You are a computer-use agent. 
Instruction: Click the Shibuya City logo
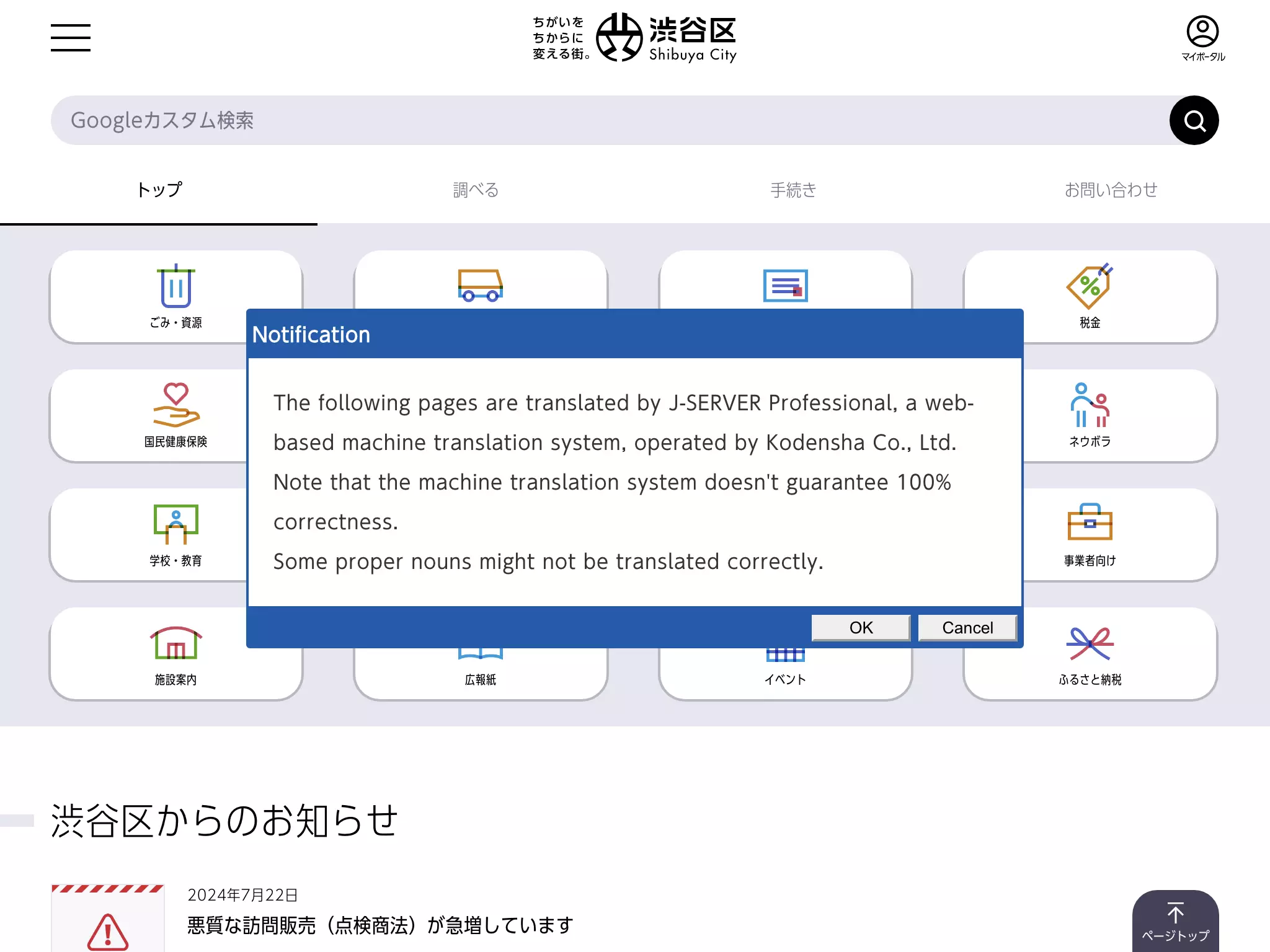point(634,38)
